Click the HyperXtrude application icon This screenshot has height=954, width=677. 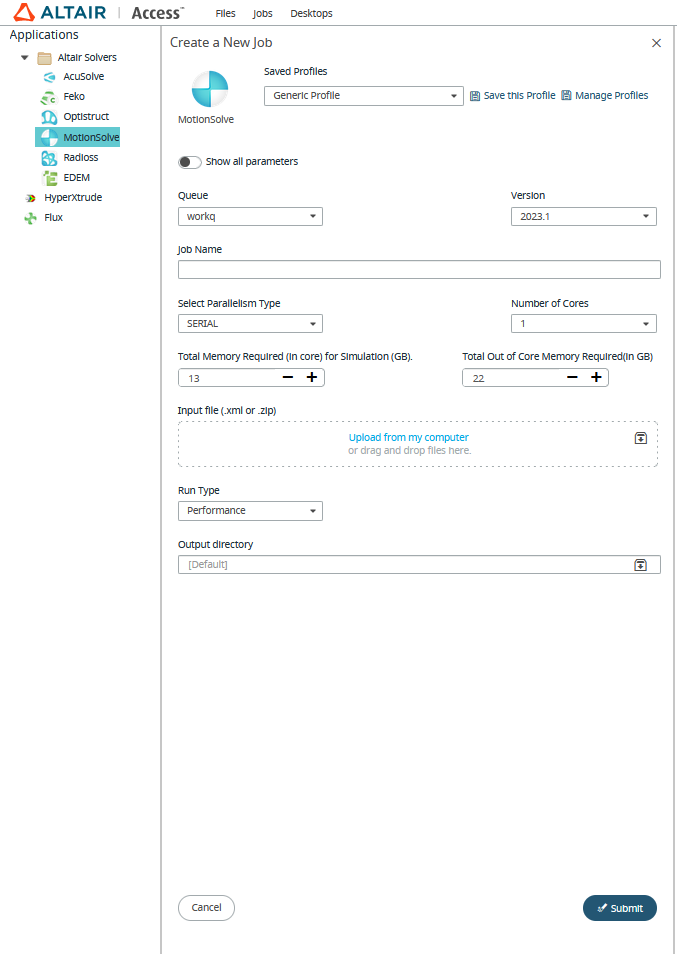pyautogui.click(x=30, y=198)
